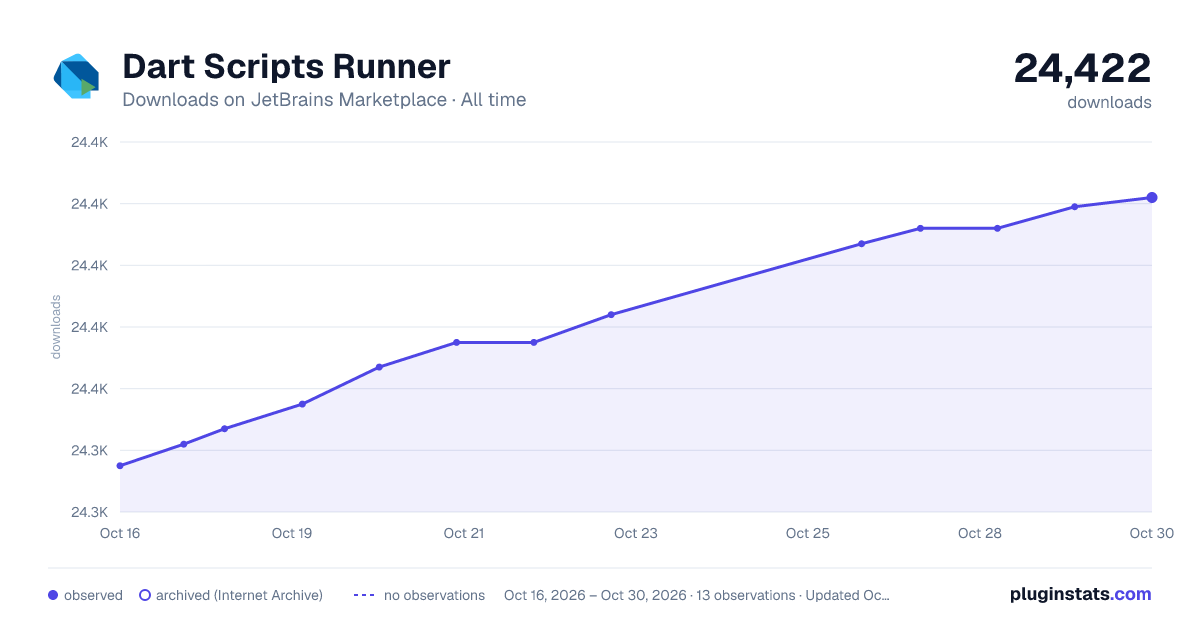Screen dimensions: 1200x630
Task: Click the 24,422 downloads total
Action: coord(1083,69)
